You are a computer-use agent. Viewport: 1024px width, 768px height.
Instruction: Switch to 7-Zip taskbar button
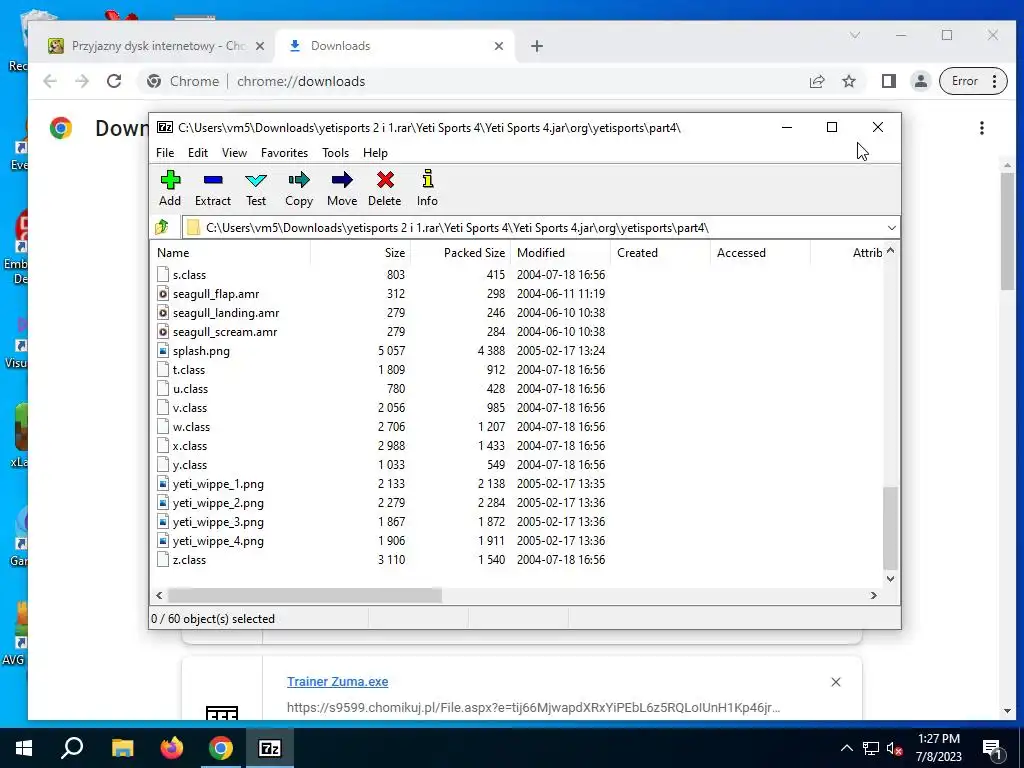pos(270,748)
